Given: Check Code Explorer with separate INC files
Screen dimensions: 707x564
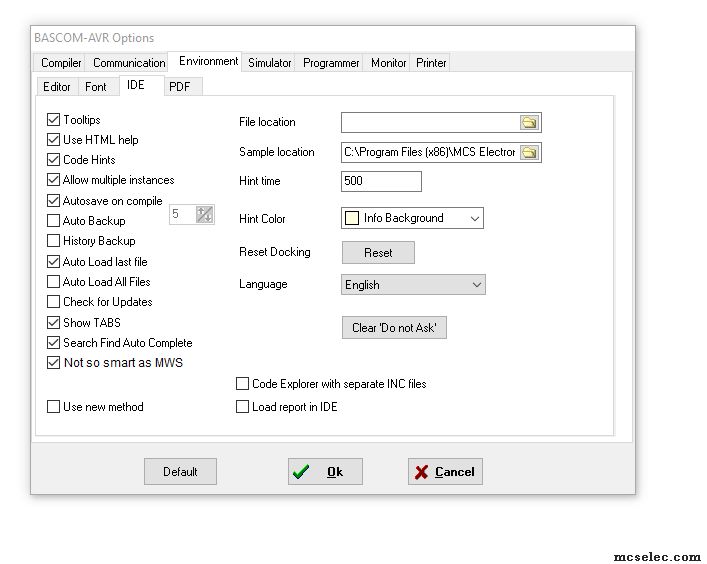Looking at the screenshot, I should click(242, 384).
